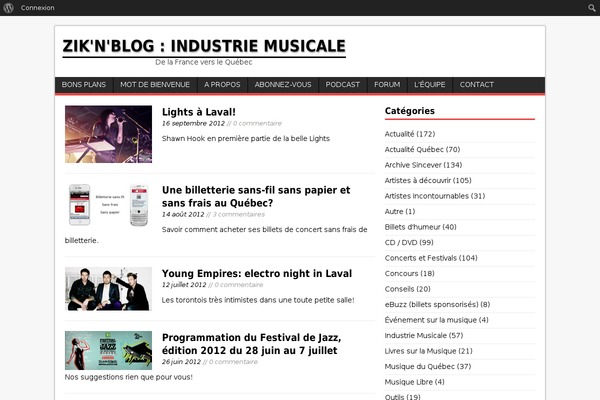Open Industrie Musicale (57) category
The height and width of the screenshot is (400, 600).
click(x=424, y=336)
